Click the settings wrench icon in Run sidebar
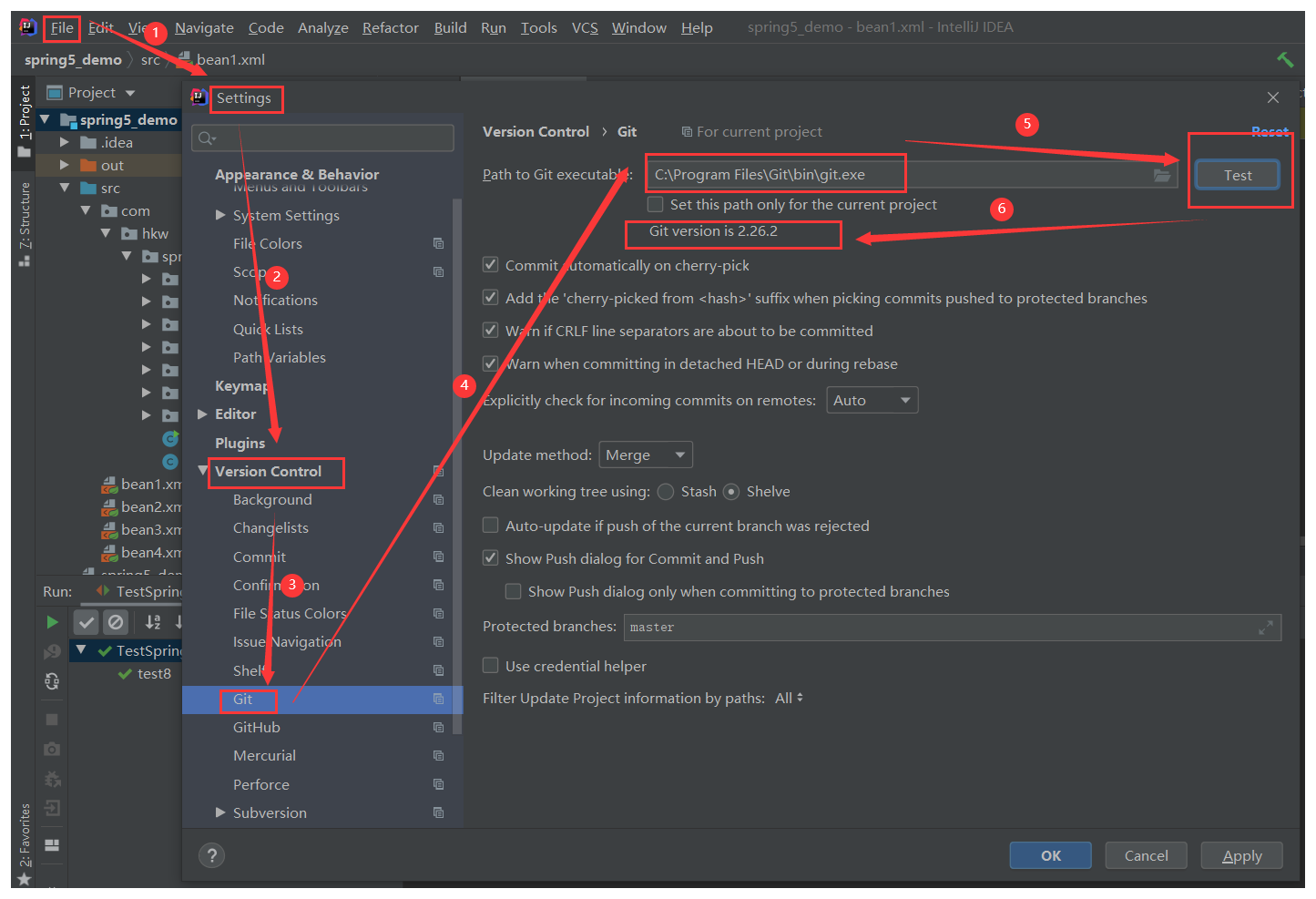Viewport: 1316px width, 899px height. [52, 779]
